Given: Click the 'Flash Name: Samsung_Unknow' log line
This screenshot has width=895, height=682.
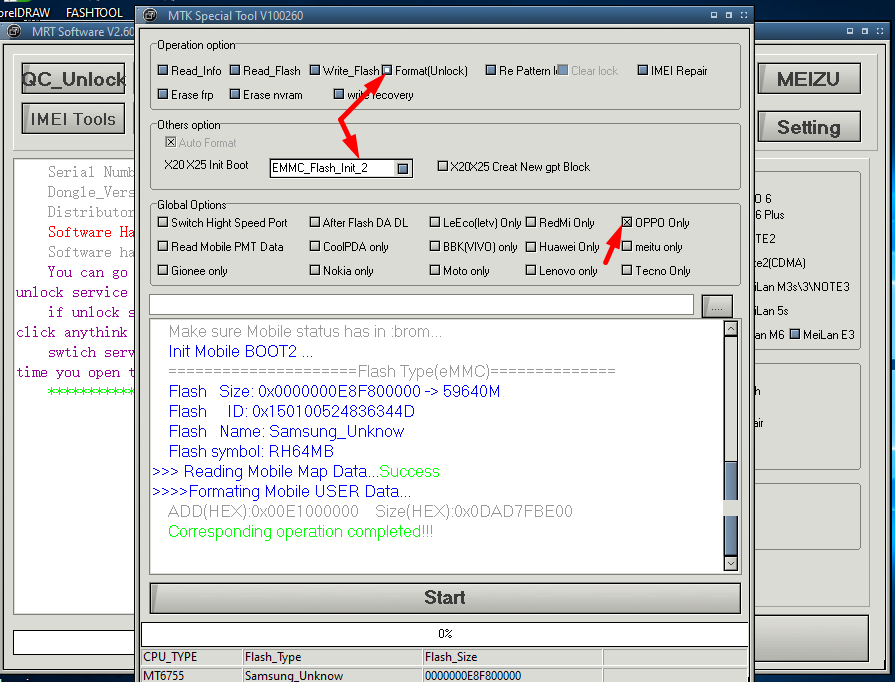Looking at the screenshot, I should [x=286, y=431].
